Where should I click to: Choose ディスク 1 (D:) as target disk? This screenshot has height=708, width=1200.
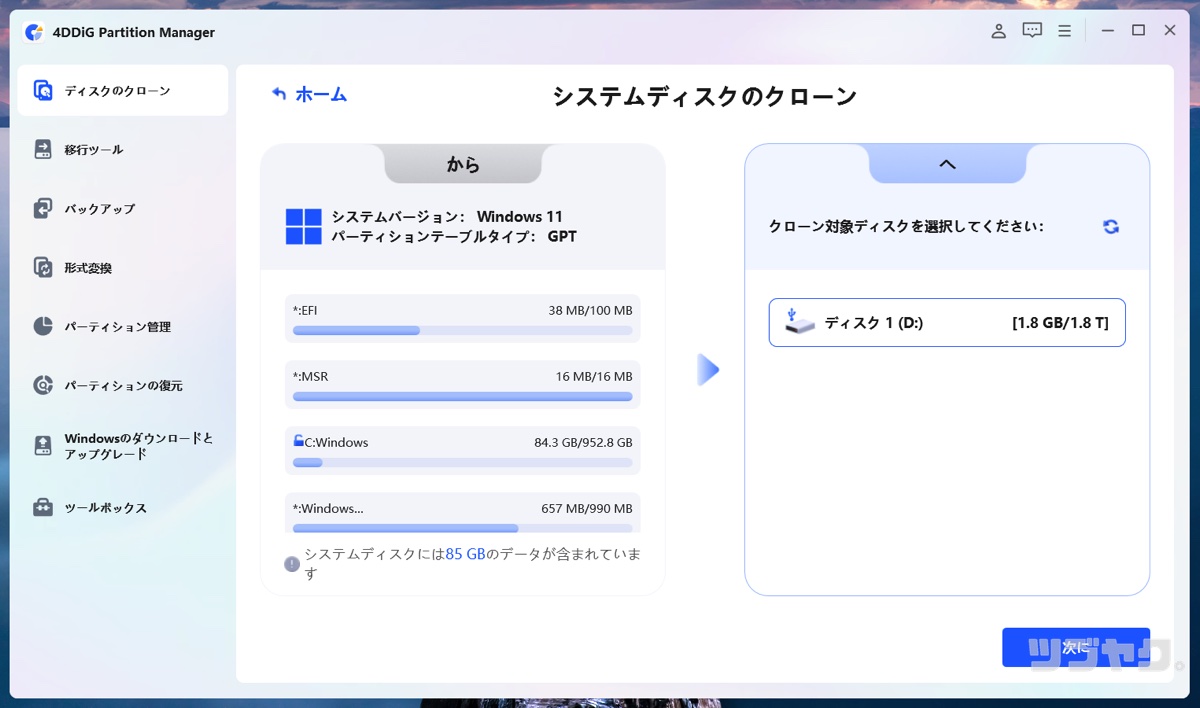tap(947, 323)
